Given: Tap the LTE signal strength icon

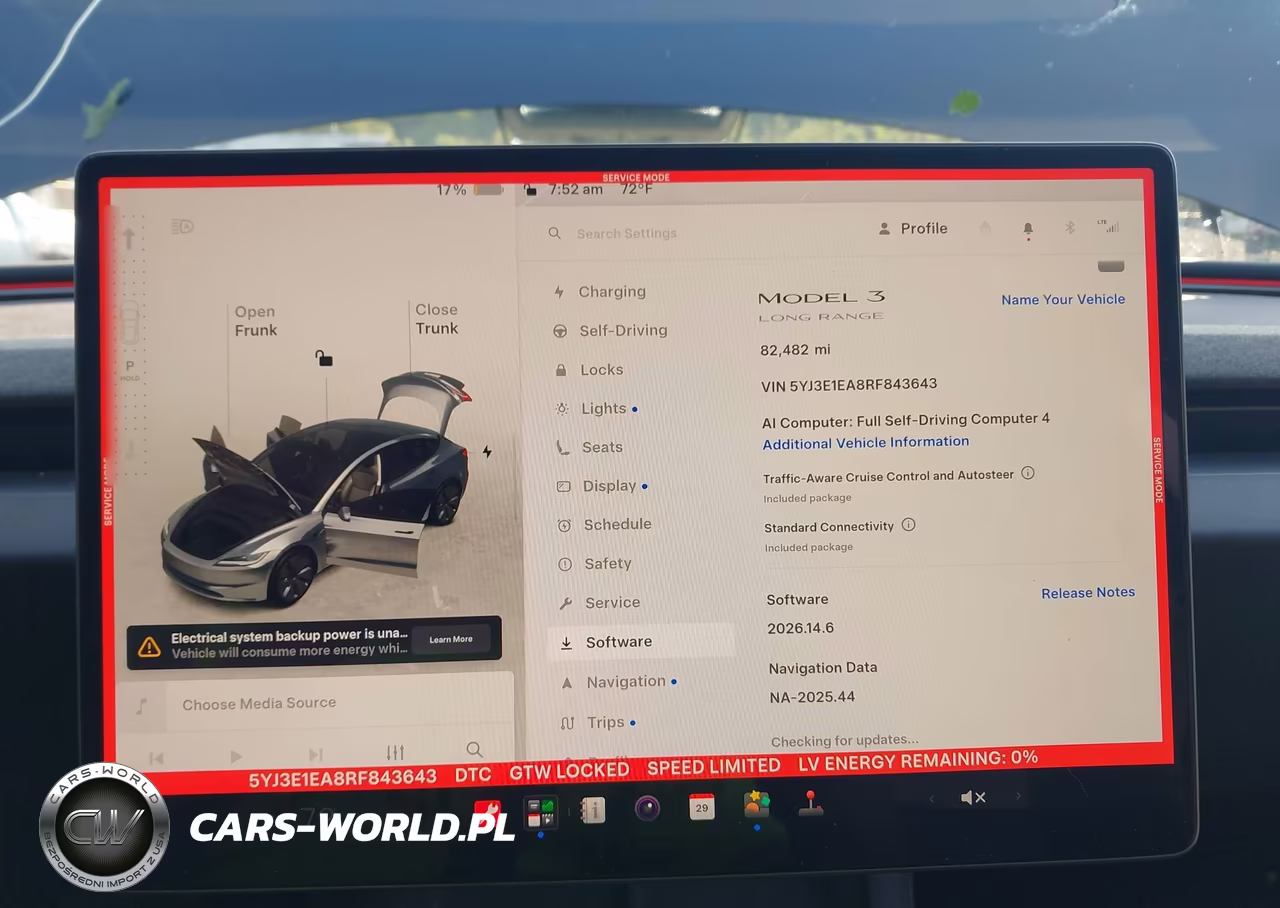Looking at the screenshot, I should (1108, 226).
